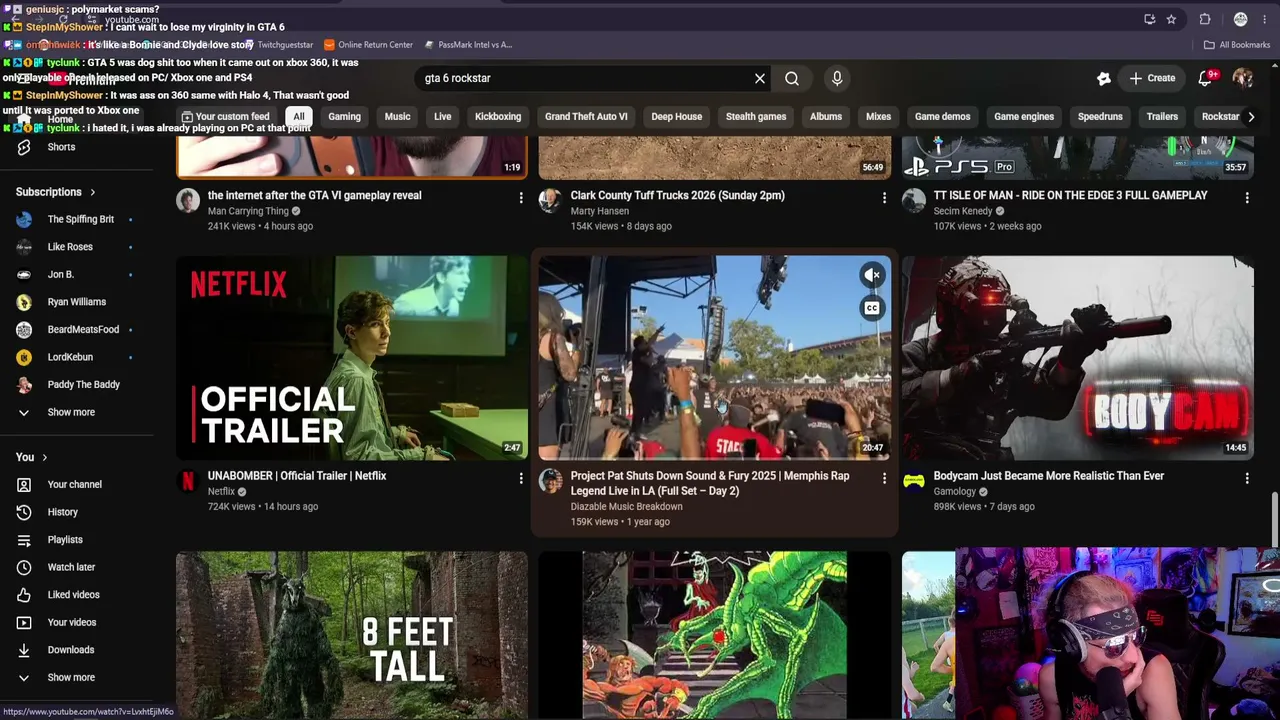Open The Spiffing Brit subscription
1280x720 pixels.
coord(80,219)
